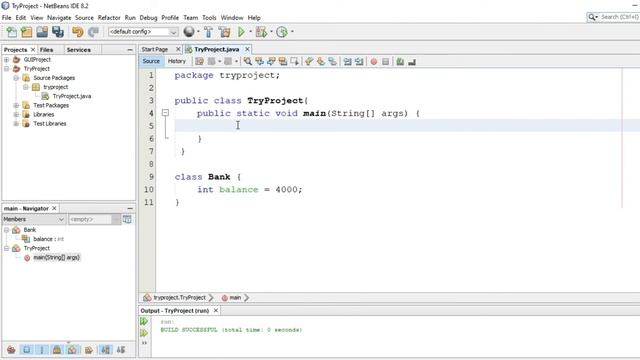Switch to the Start Page tab
Screen dimensions: 640x360
point(155,49)
